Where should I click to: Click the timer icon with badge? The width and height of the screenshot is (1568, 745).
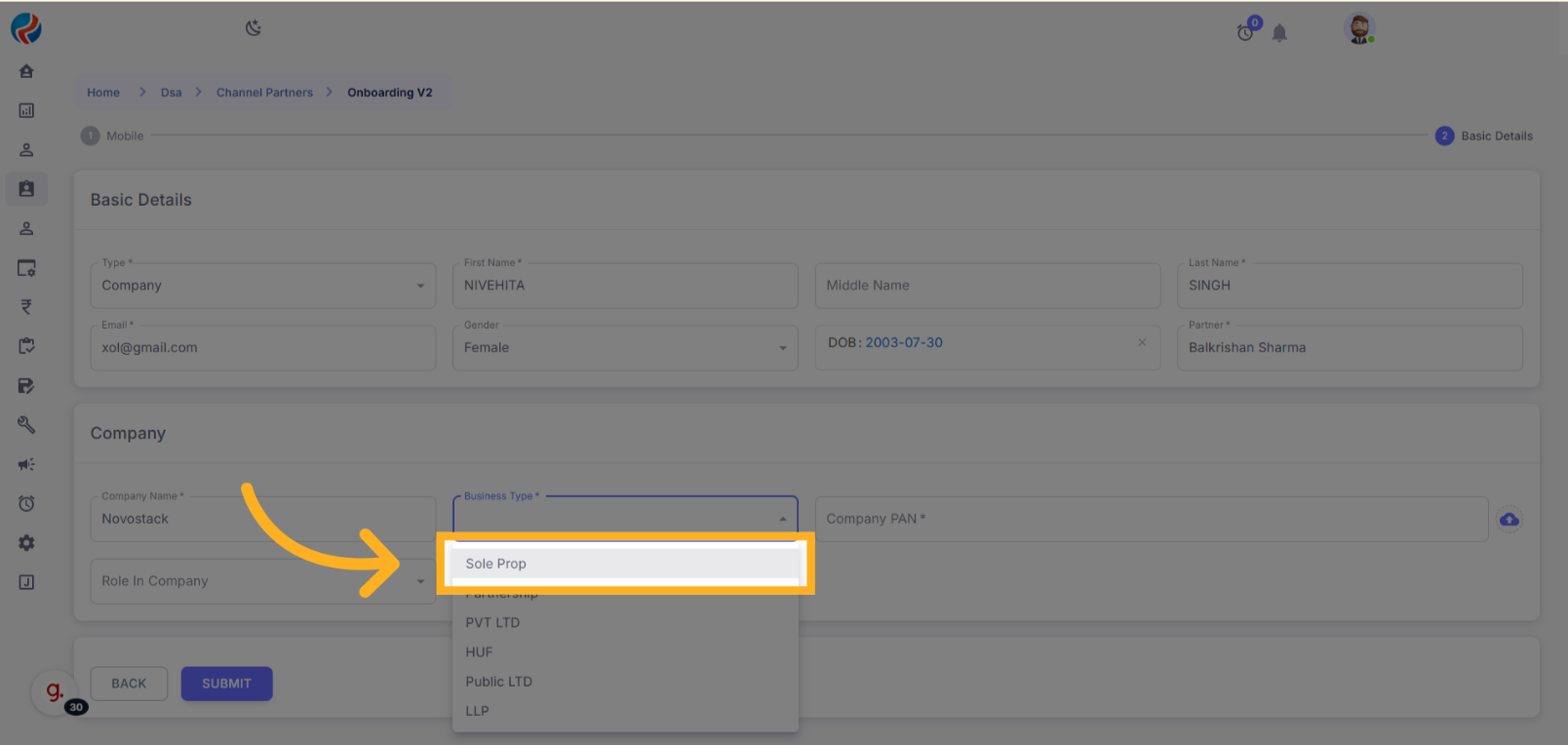[1246, 32]
